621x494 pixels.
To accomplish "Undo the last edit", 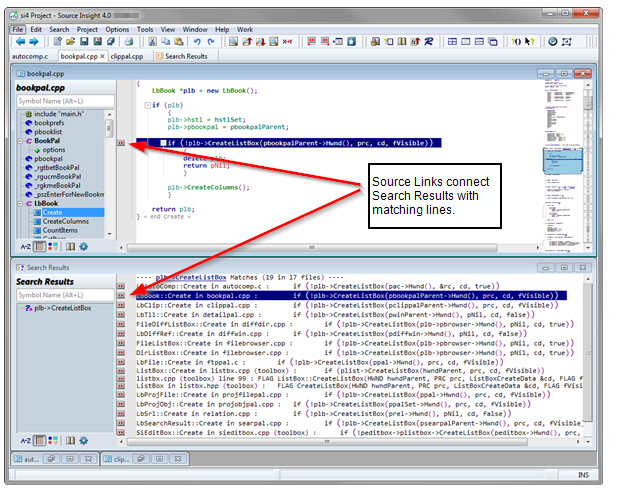I will coord(197,41).
